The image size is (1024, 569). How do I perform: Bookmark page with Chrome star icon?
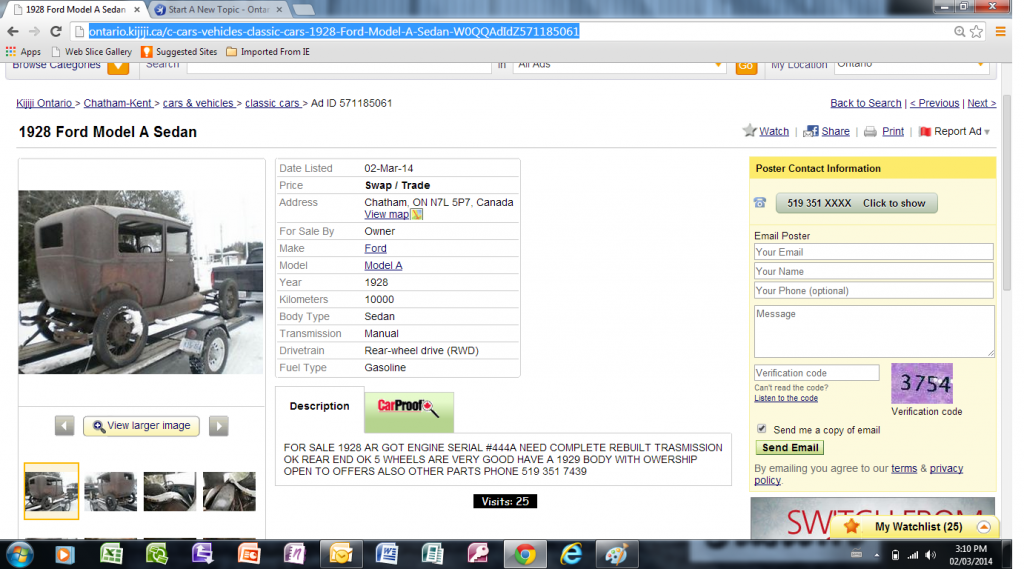coord(976,31)
